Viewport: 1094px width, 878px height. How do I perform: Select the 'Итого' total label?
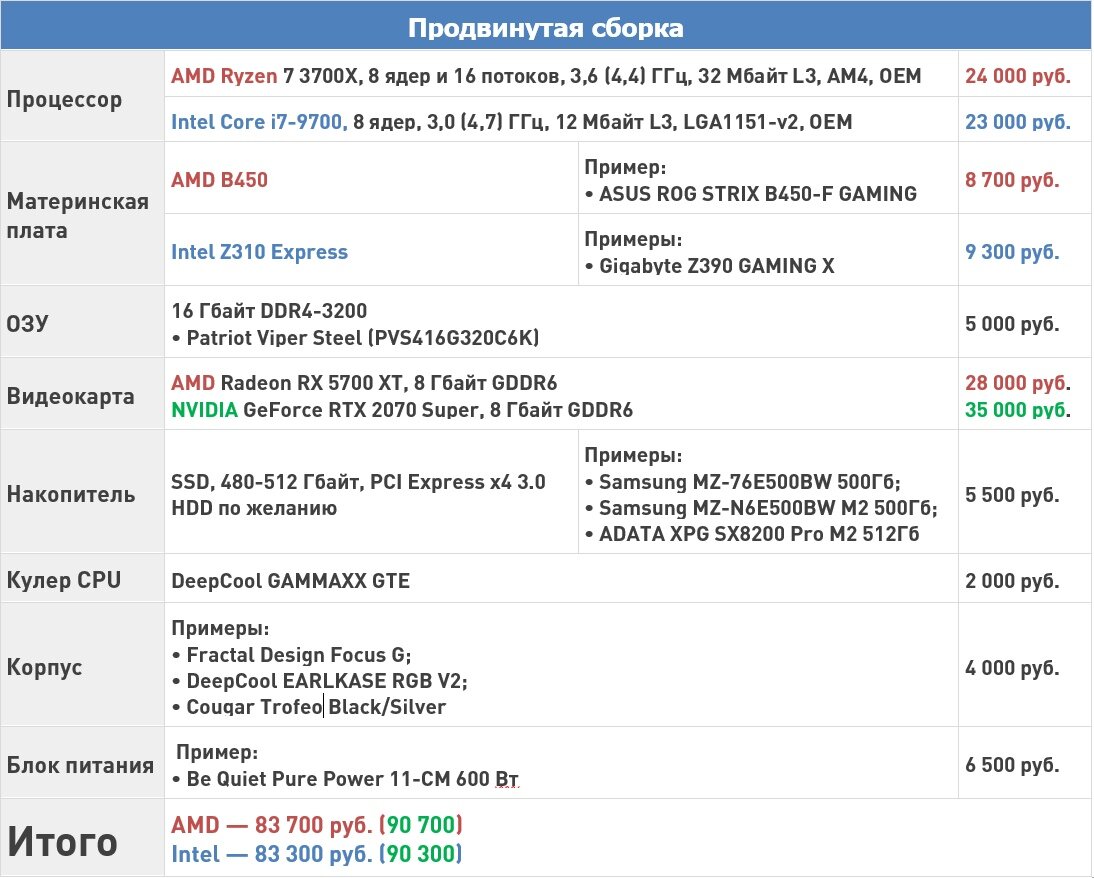(x=62, y=841)
